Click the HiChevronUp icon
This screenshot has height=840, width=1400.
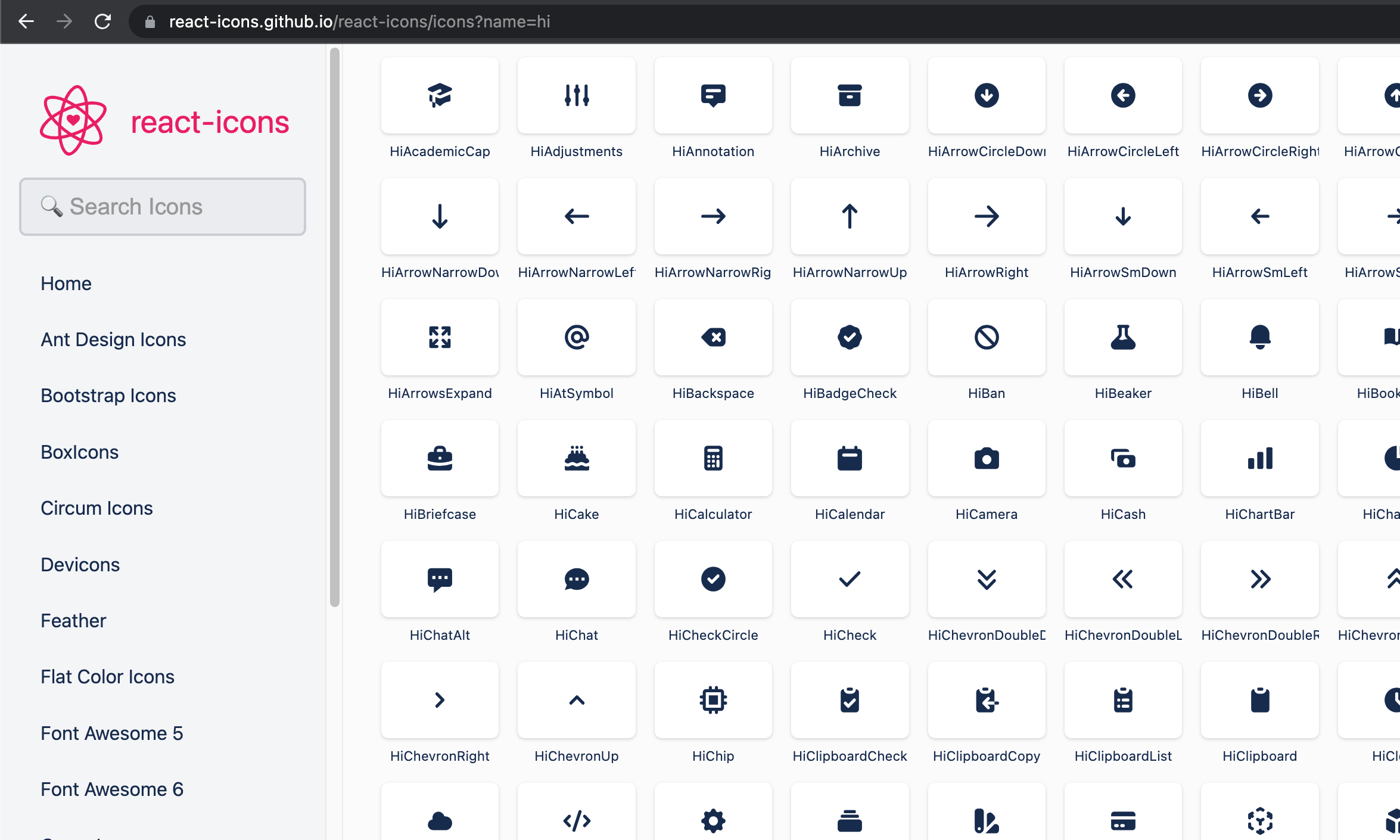(577, 700)
